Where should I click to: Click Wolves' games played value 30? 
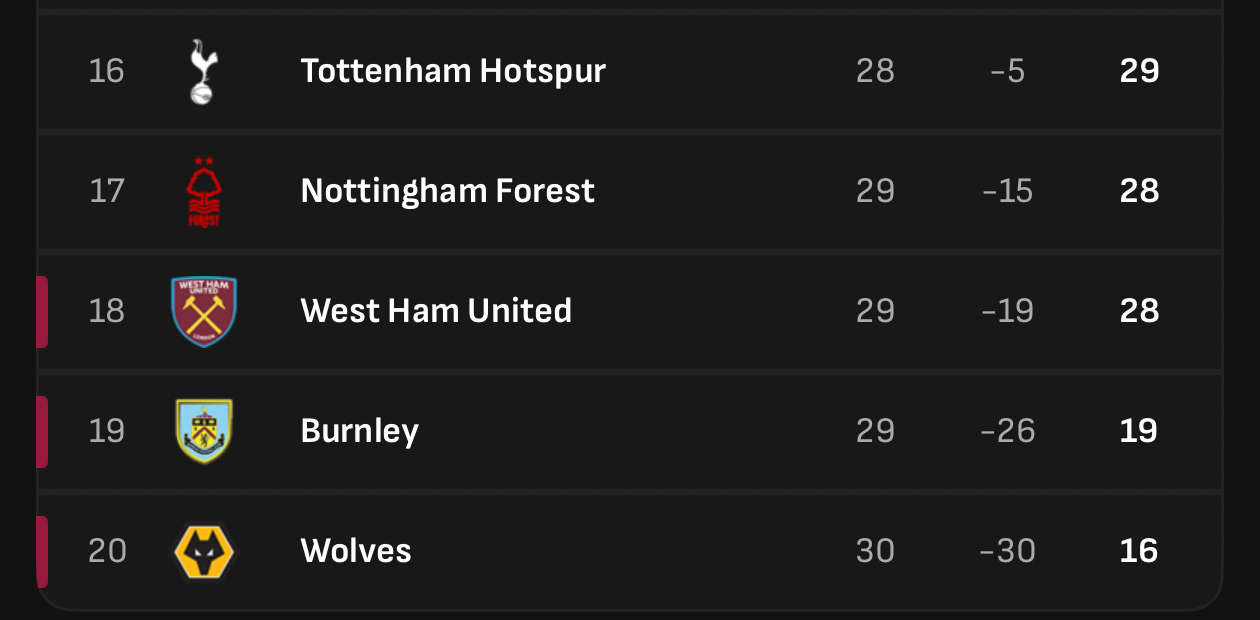[875, 551]
